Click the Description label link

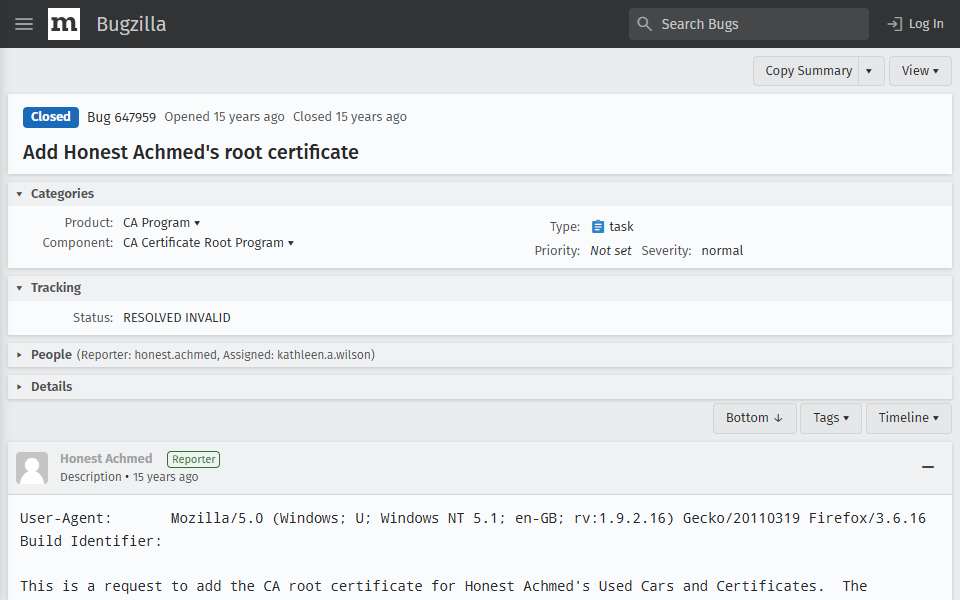click(91, 477)
